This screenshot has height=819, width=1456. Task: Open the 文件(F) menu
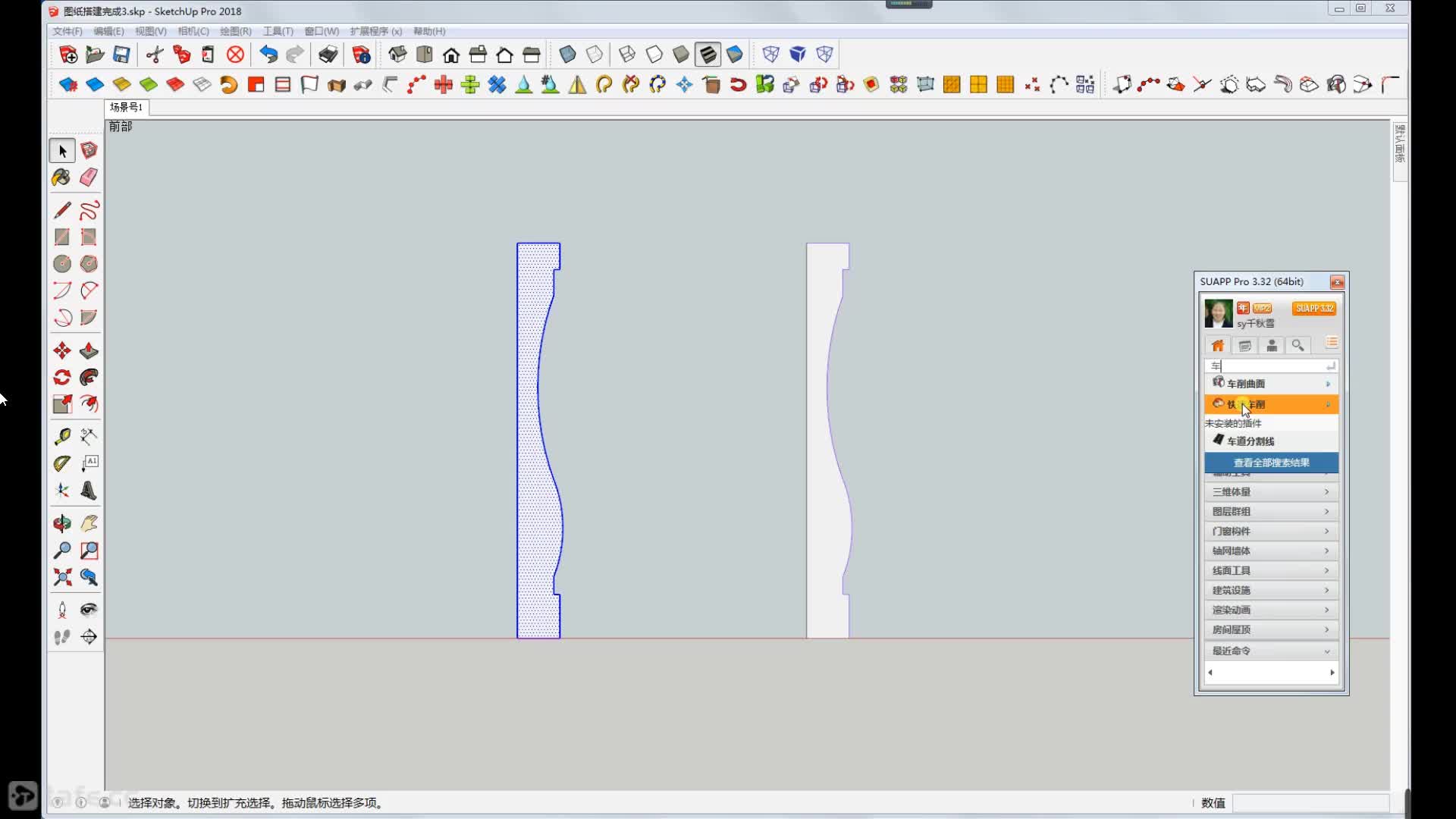(67, 31)
